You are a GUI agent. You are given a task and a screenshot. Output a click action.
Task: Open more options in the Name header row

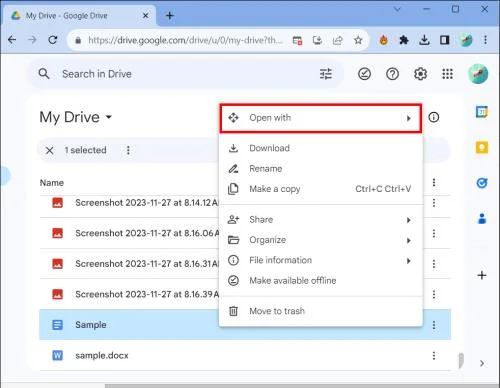[434, 182]
